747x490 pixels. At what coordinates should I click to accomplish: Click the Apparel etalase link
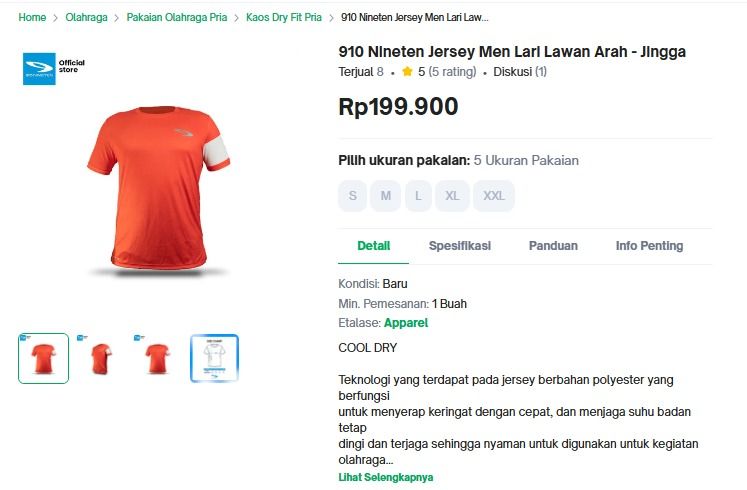406,323
